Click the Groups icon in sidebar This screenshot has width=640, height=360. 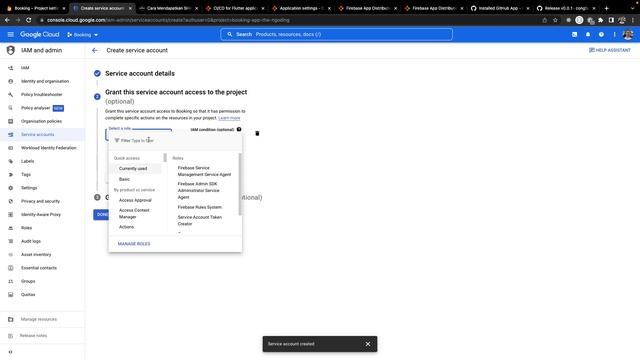tap(11, 281)
